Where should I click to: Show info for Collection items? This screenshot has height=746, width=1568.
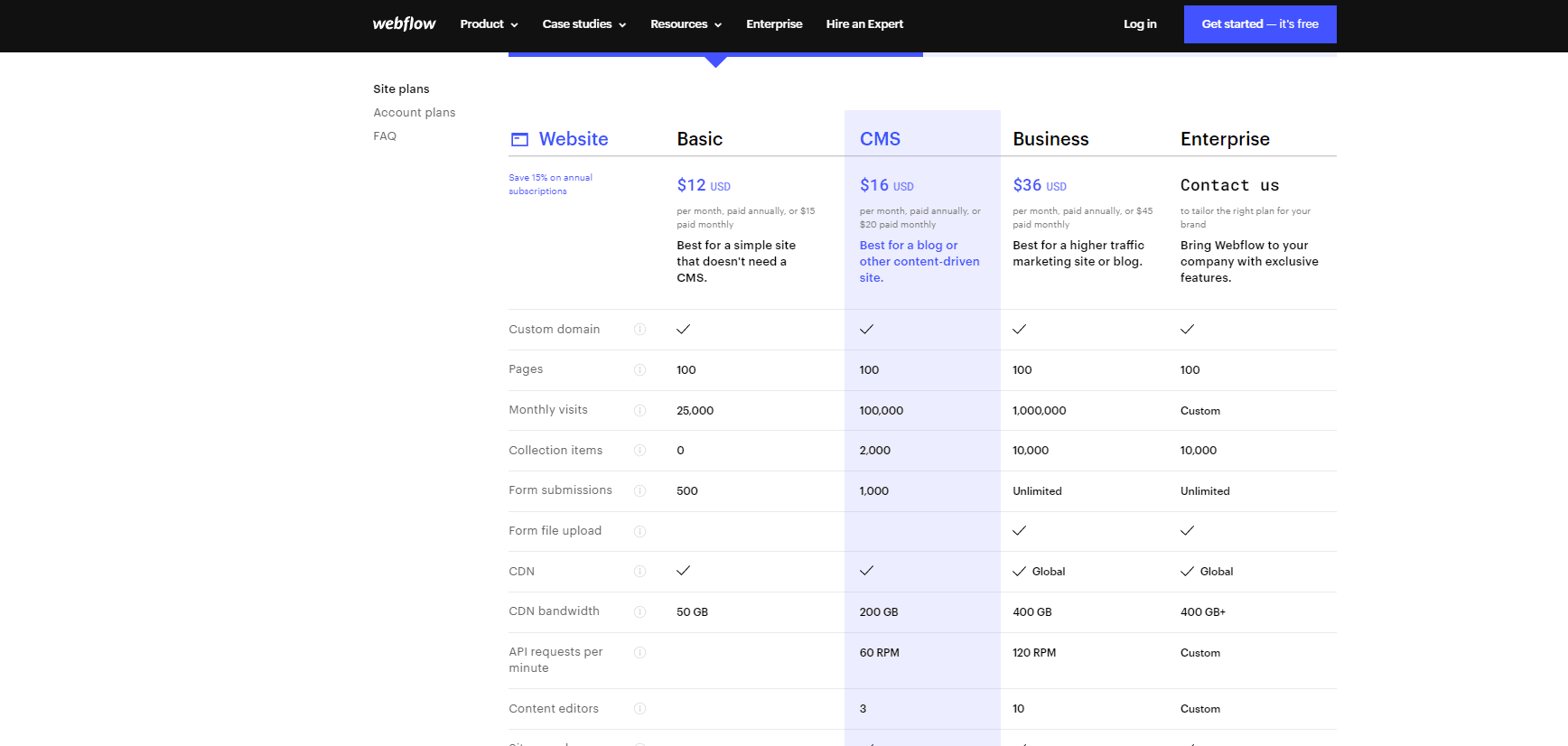639,451
